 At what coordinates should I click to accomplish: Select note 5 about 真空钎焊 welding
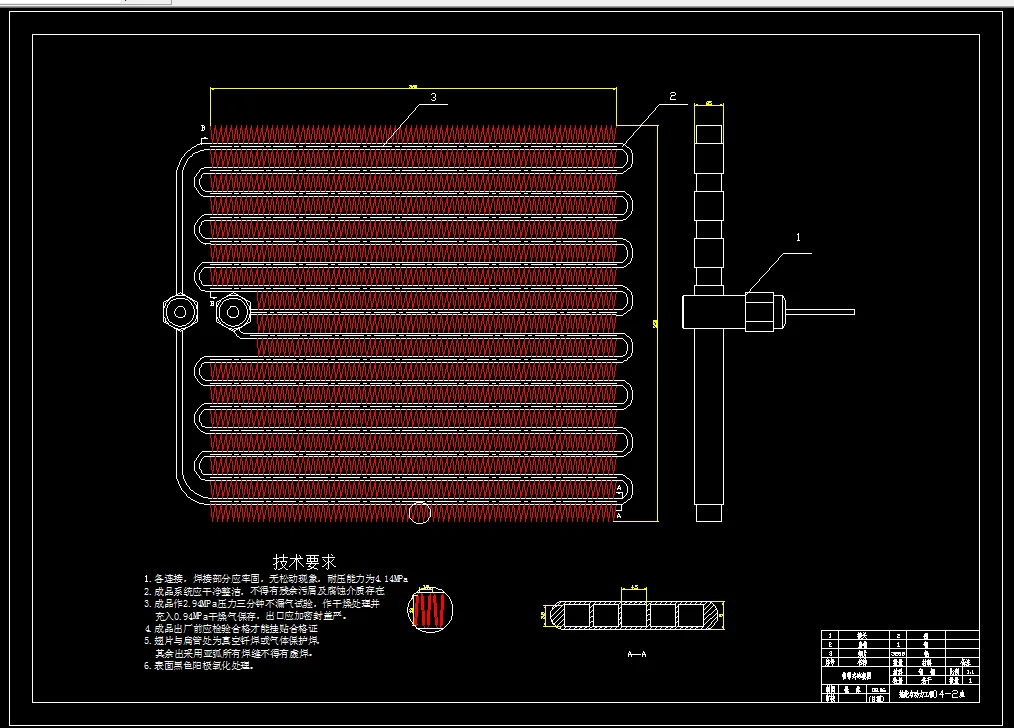click(232, 641)
